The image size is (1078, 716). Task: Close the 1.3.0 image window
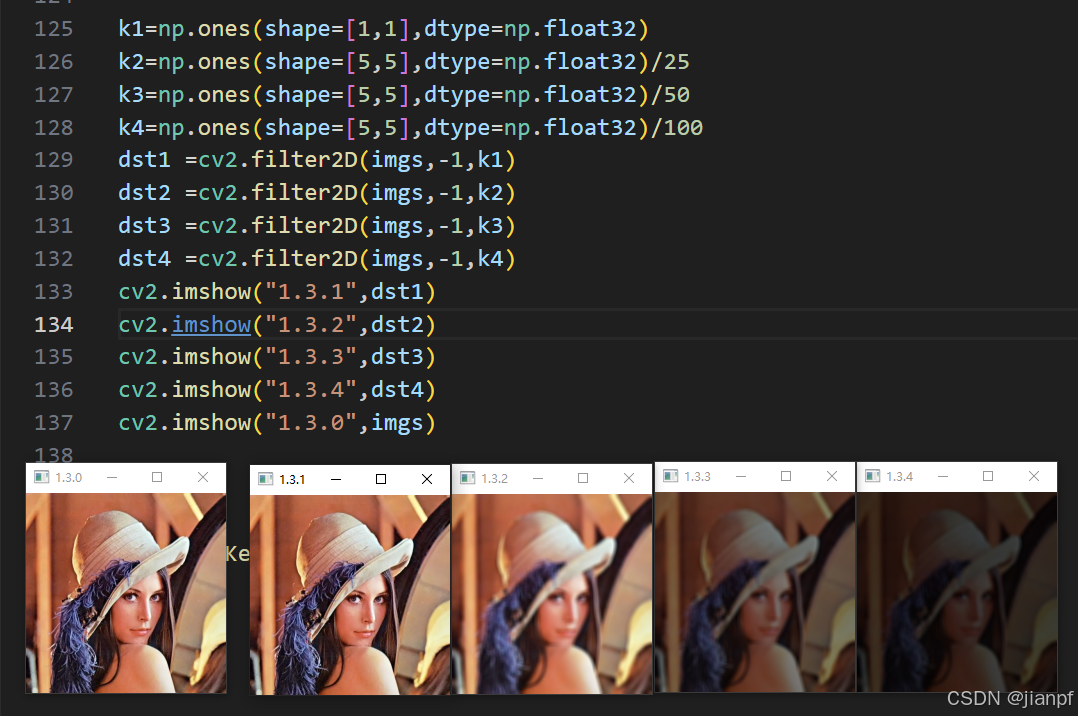(x=203, y=477)
